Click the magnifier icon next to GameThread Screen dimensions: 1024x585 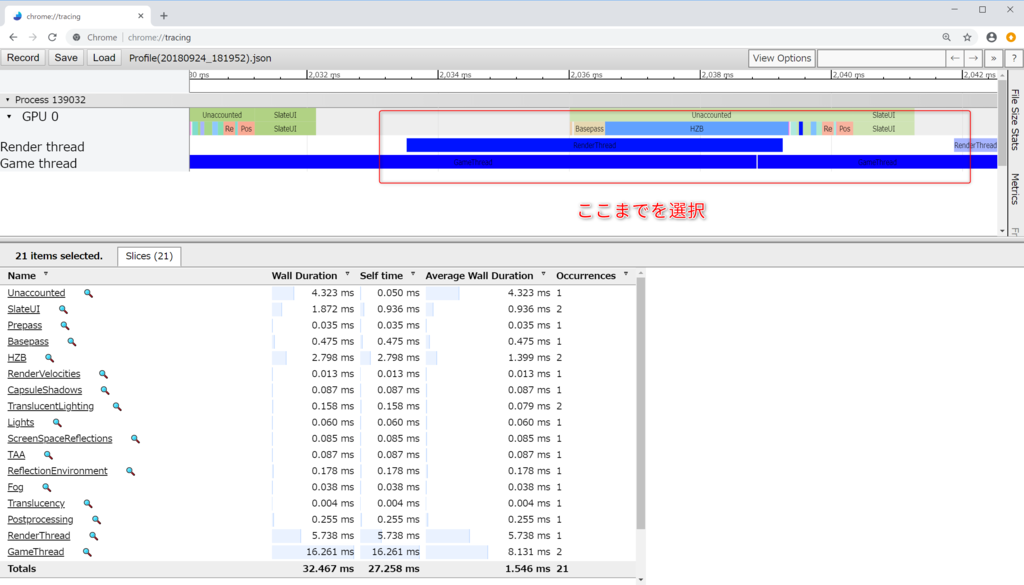(87, 552)
